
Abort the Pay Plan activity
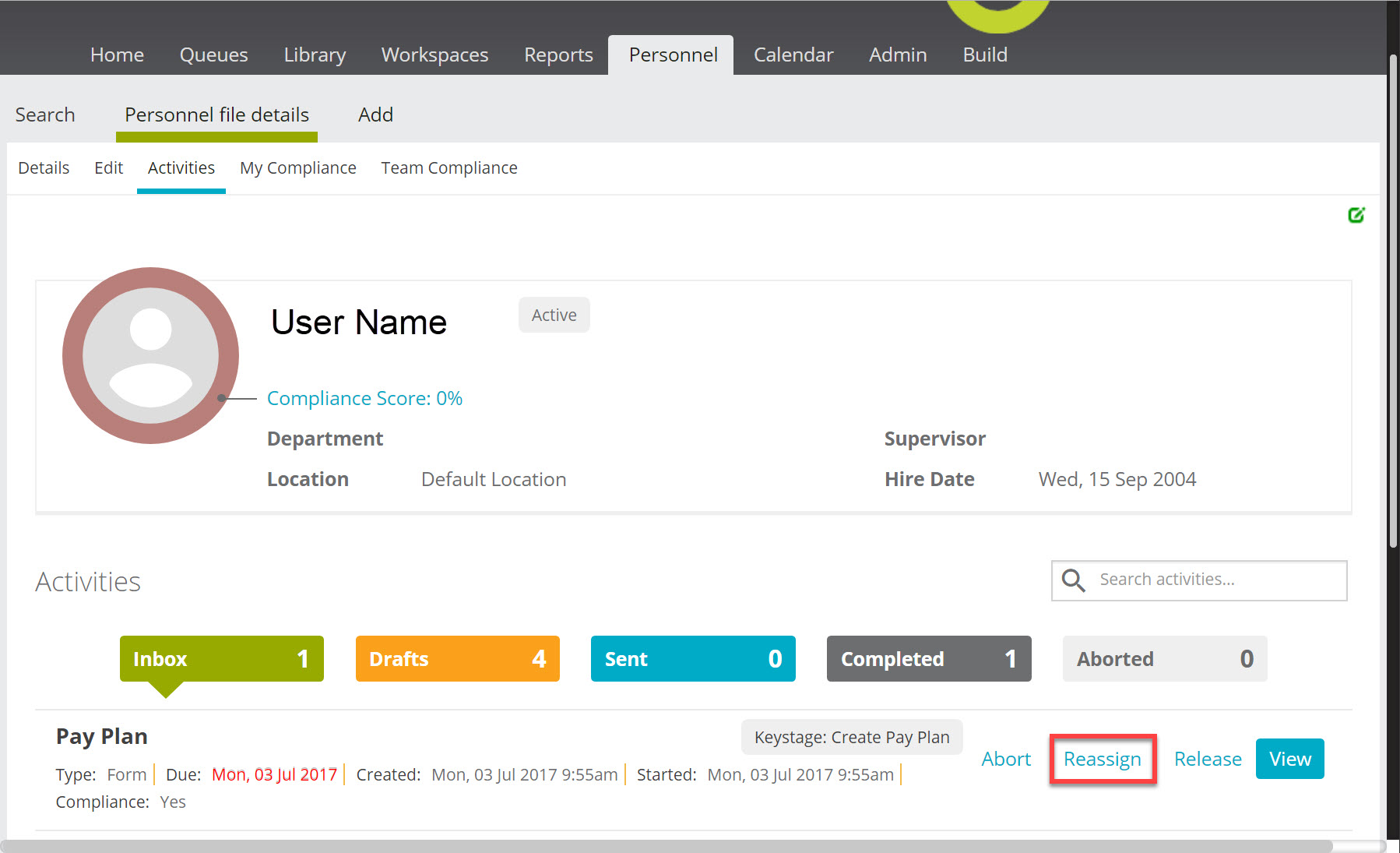[1006, 759]
